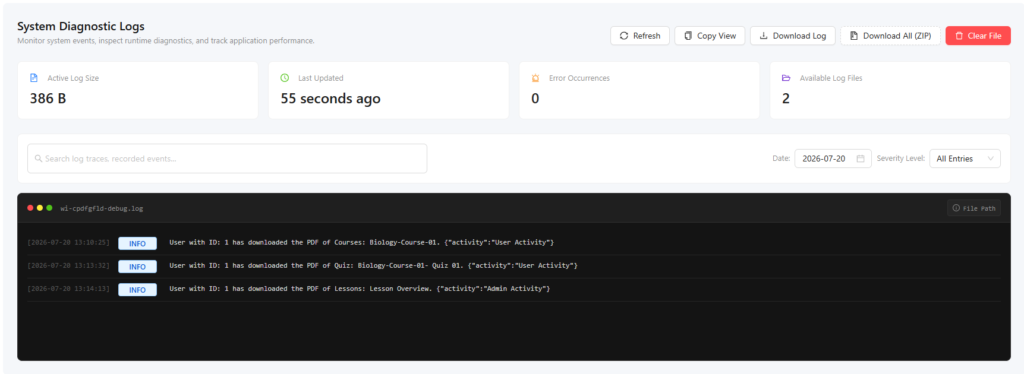Viewport: 1024px width, 374px height.
Task: Select the Biology-Course-01 courses PDF log message
Action: click(x=361, y=242)
